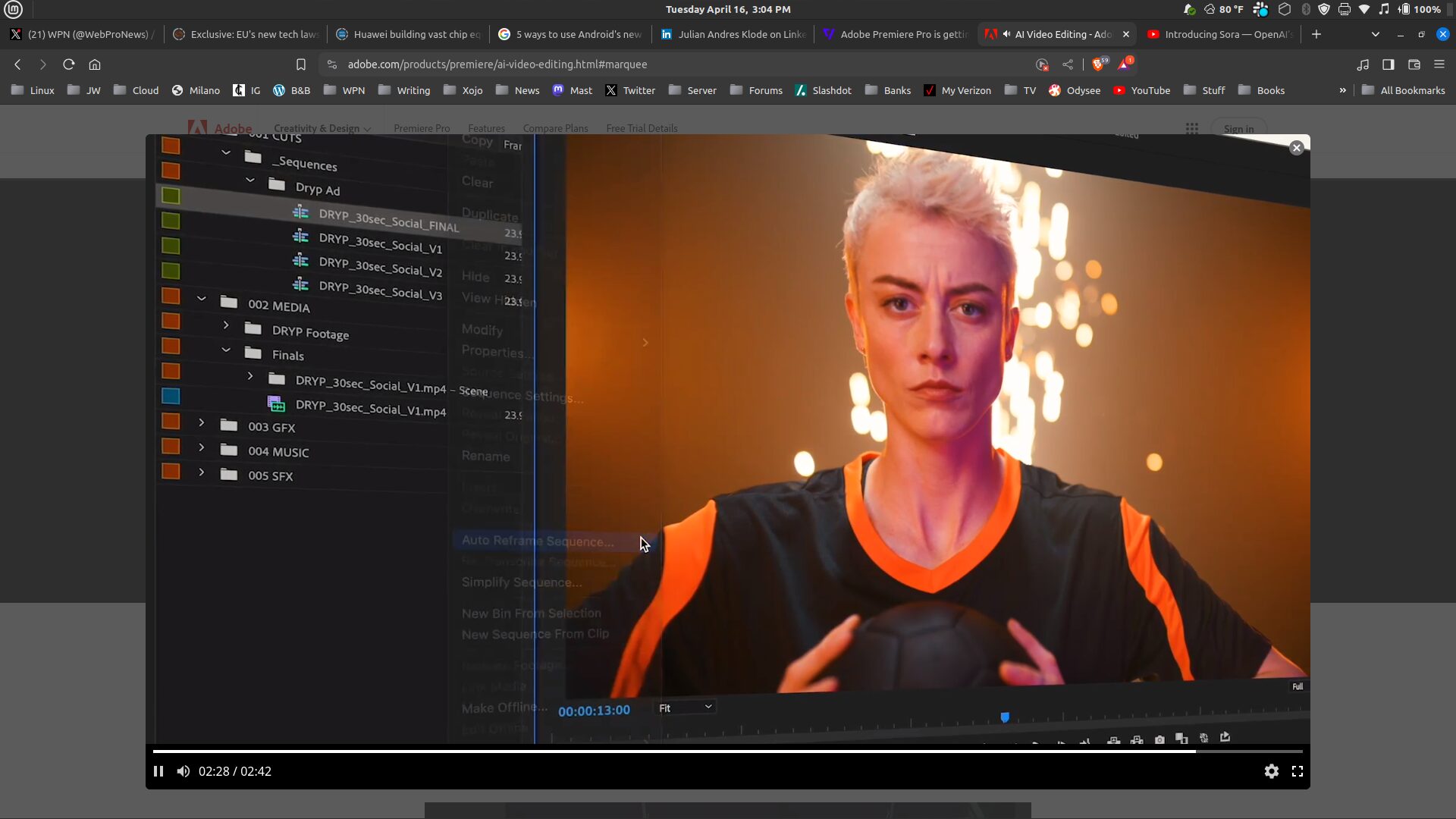Go to browser home page
The height and width of the screenshot is (819, 1456).
click(95, 64)
